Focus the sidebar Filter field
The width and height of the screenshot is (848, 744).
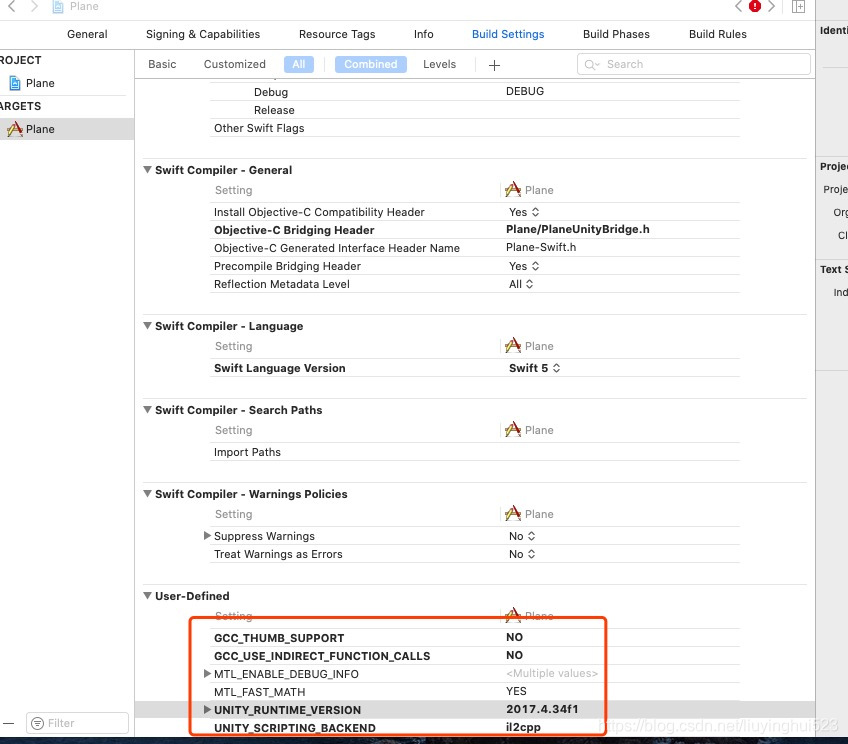[x=77, y=723]
